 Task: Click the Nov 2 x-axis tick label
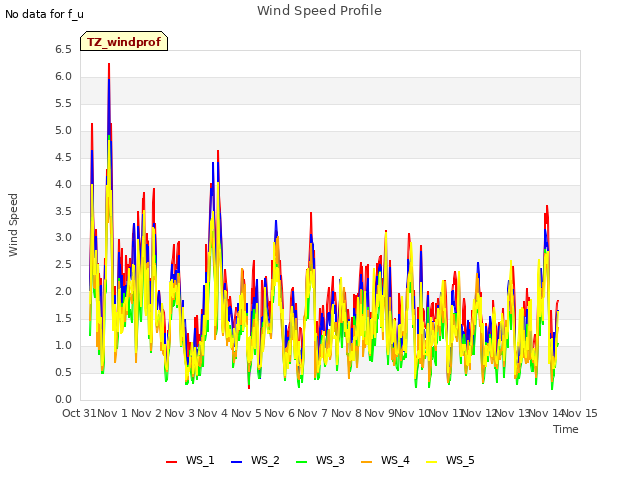click(146, 413)
